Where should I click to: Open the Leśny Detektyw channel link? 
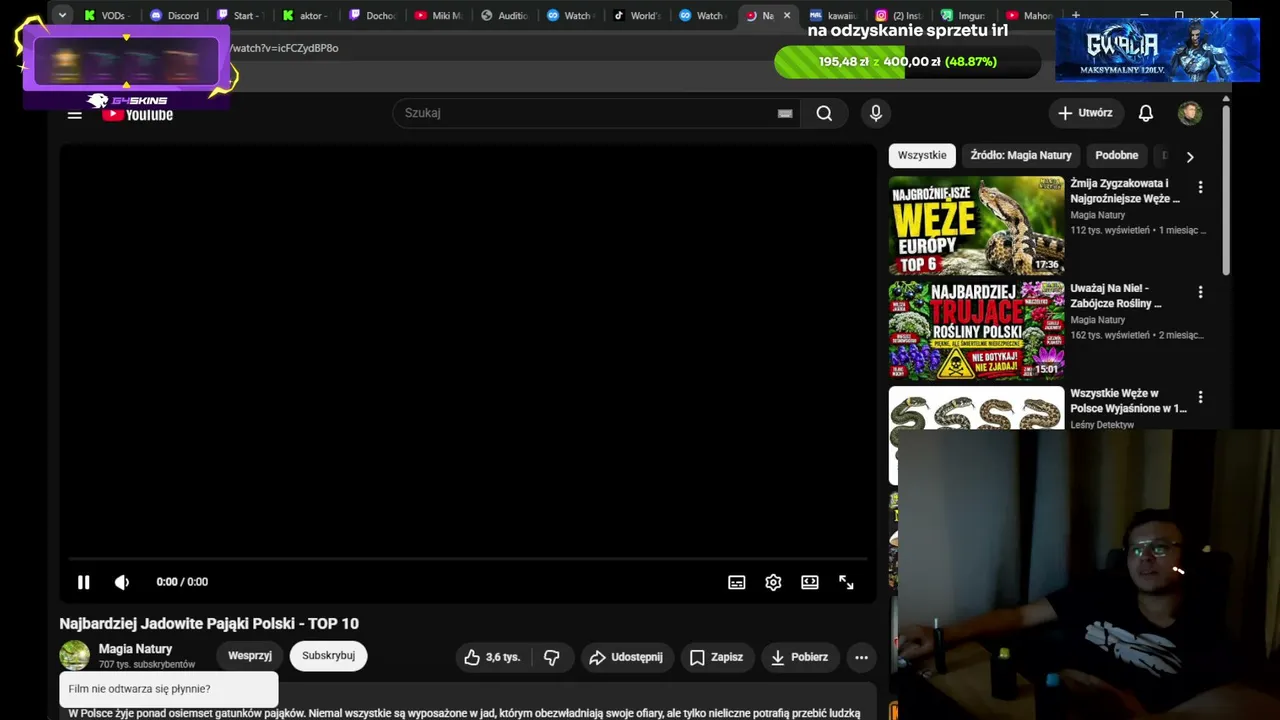tap(1102, 425)
